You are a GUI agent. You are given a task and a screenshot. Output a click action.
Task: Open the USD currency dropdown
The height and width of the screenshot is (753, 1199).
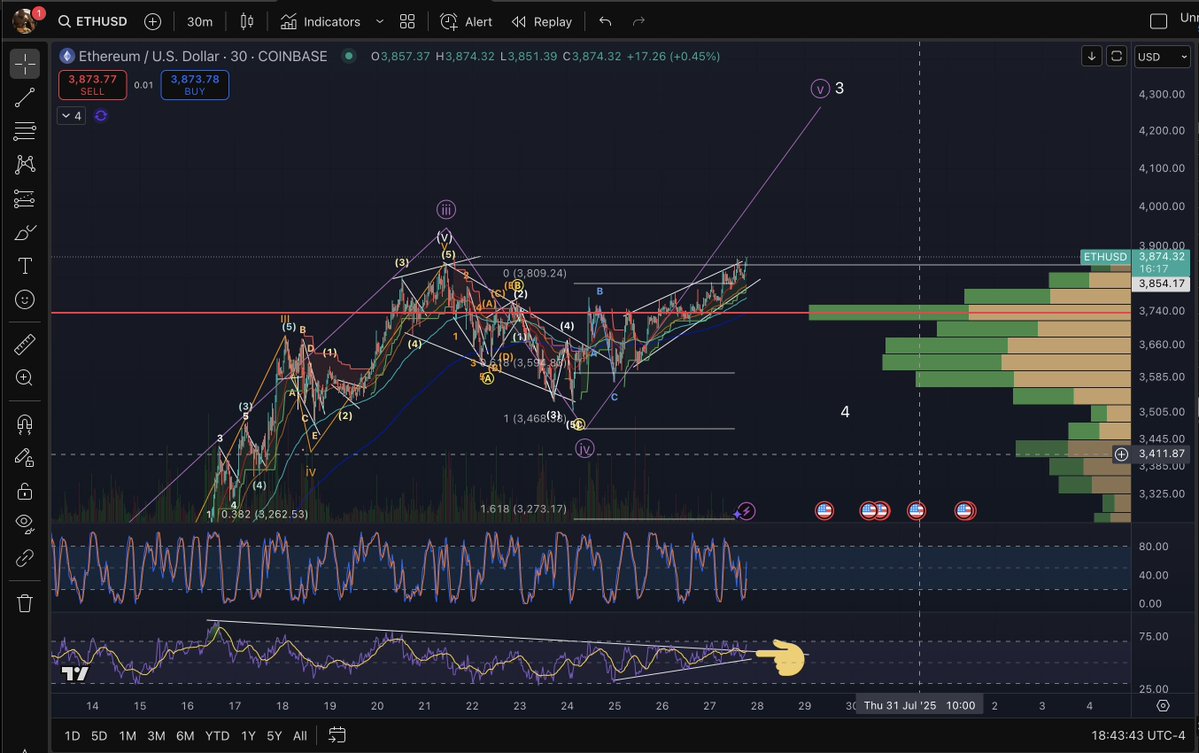point(1162,57)
